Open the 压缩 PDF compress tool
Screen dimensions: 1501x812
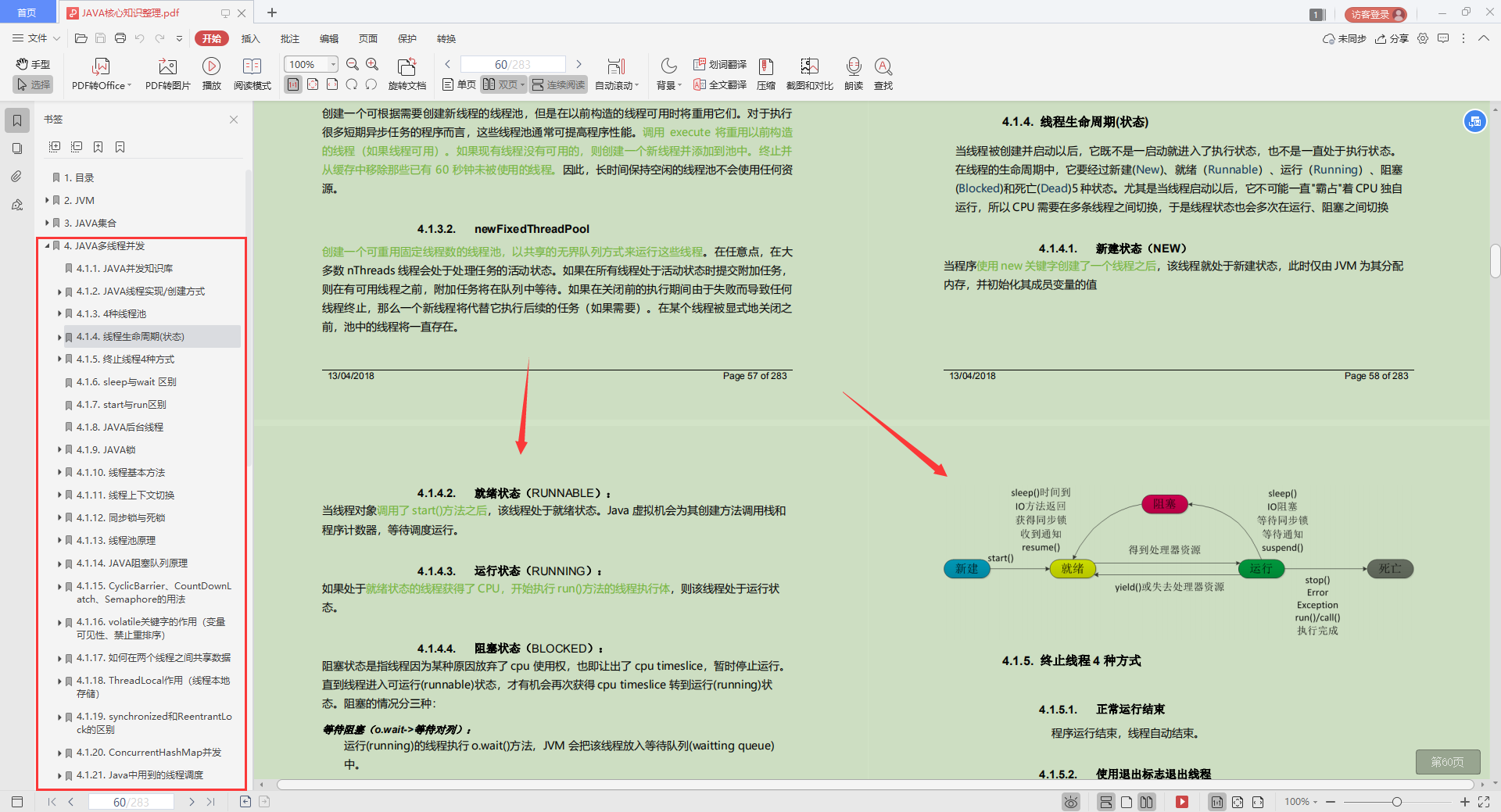click(x=765, y=74)
